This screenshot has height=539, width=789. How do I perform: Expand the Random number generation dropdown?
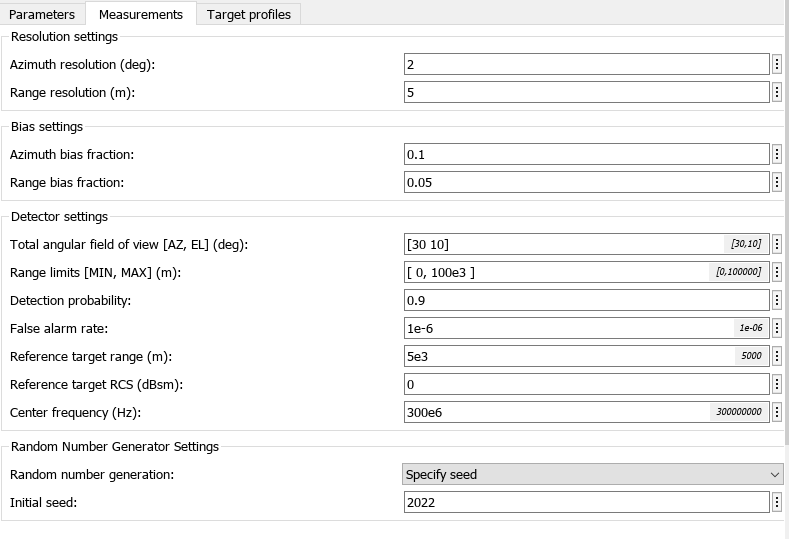(593, 475)
